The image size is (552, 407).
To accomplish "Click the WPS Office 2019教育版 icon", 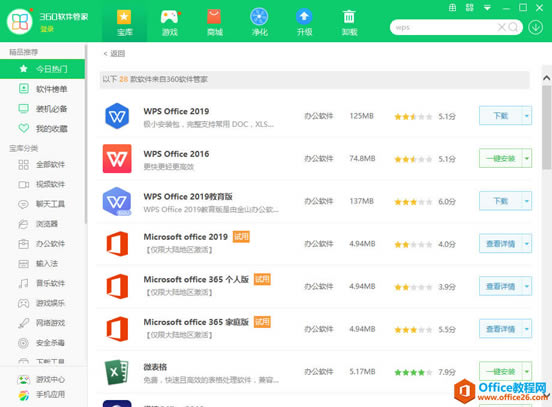I will pyautogui.click(x=117, y=201).
